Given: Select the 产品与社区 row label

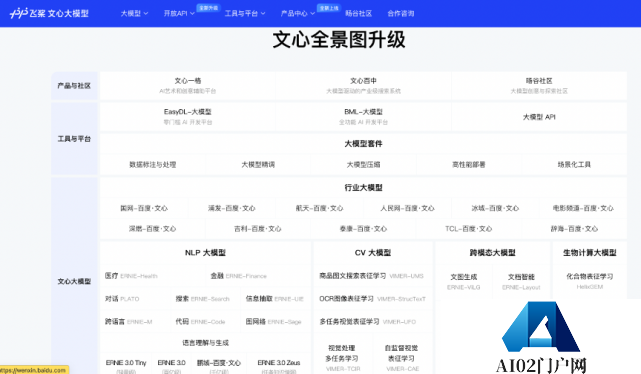Looking at the screenshot, I should 74,86.
